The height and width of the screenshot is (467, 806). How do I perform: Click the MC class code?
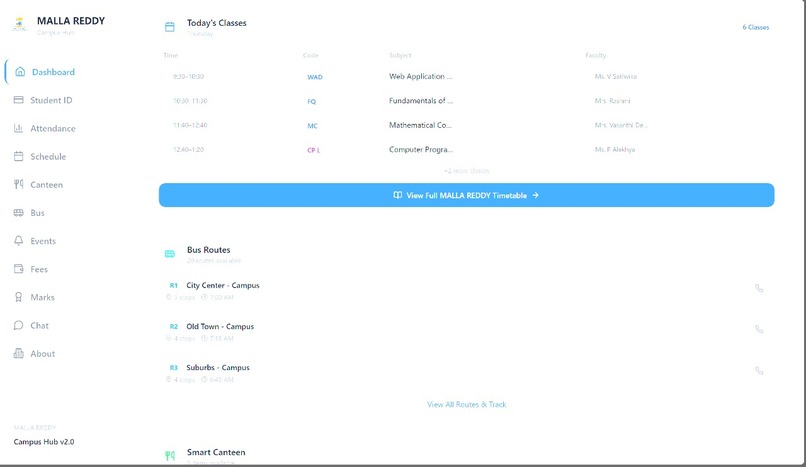click(x=312, y=126)
